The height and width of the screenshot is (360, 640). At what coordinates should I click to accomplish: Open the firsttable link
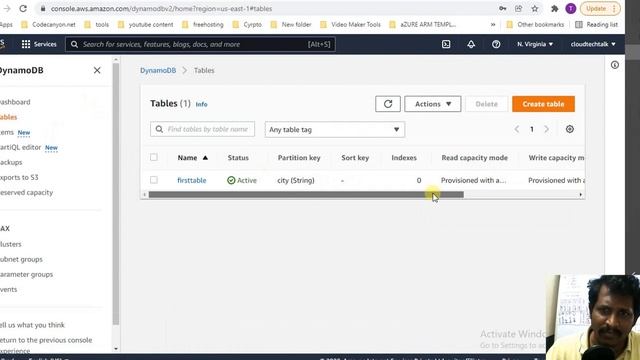(191, 180)
